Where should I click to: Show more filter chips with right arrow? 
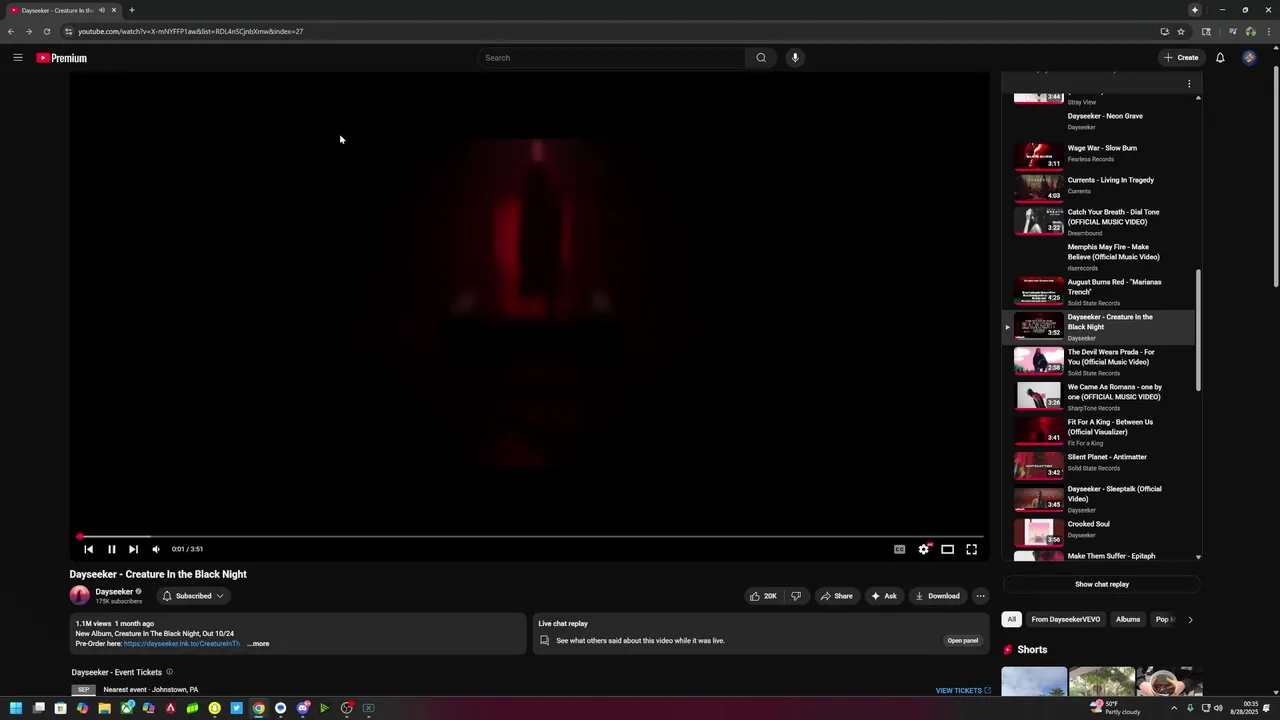pos(1190,619)
